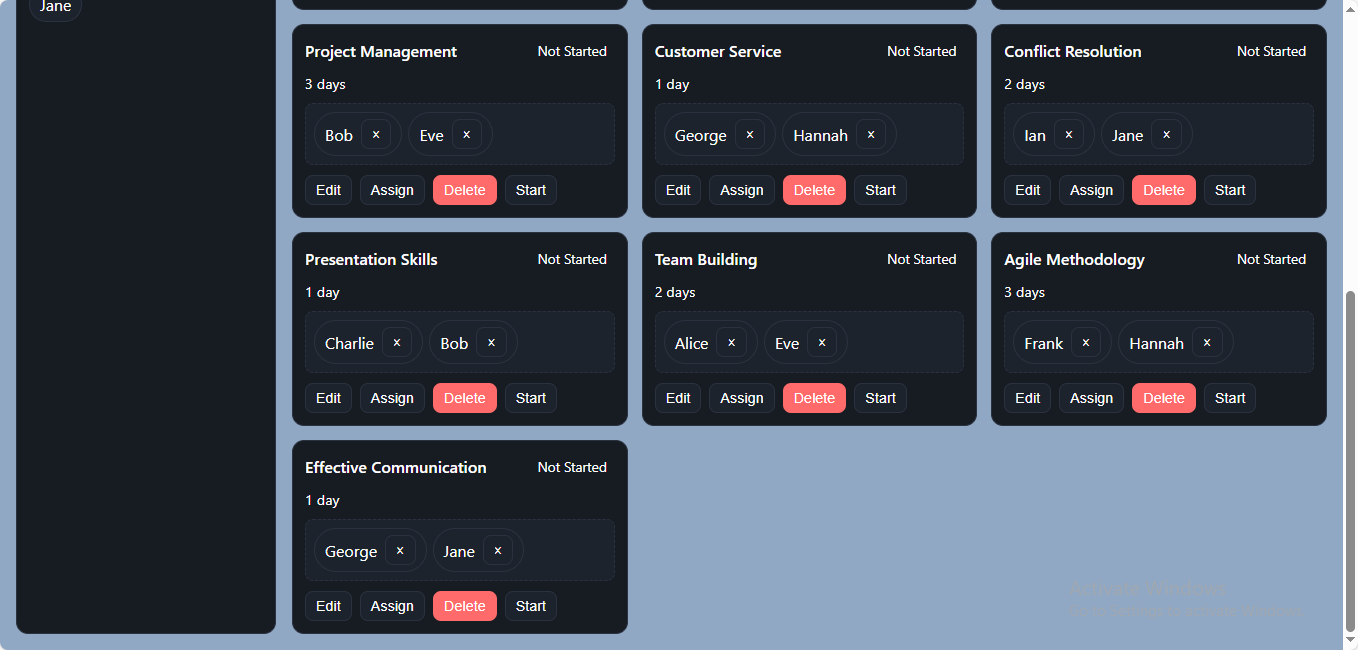
Task: Remove Eve from Team Building
Action: coord(822,343)
